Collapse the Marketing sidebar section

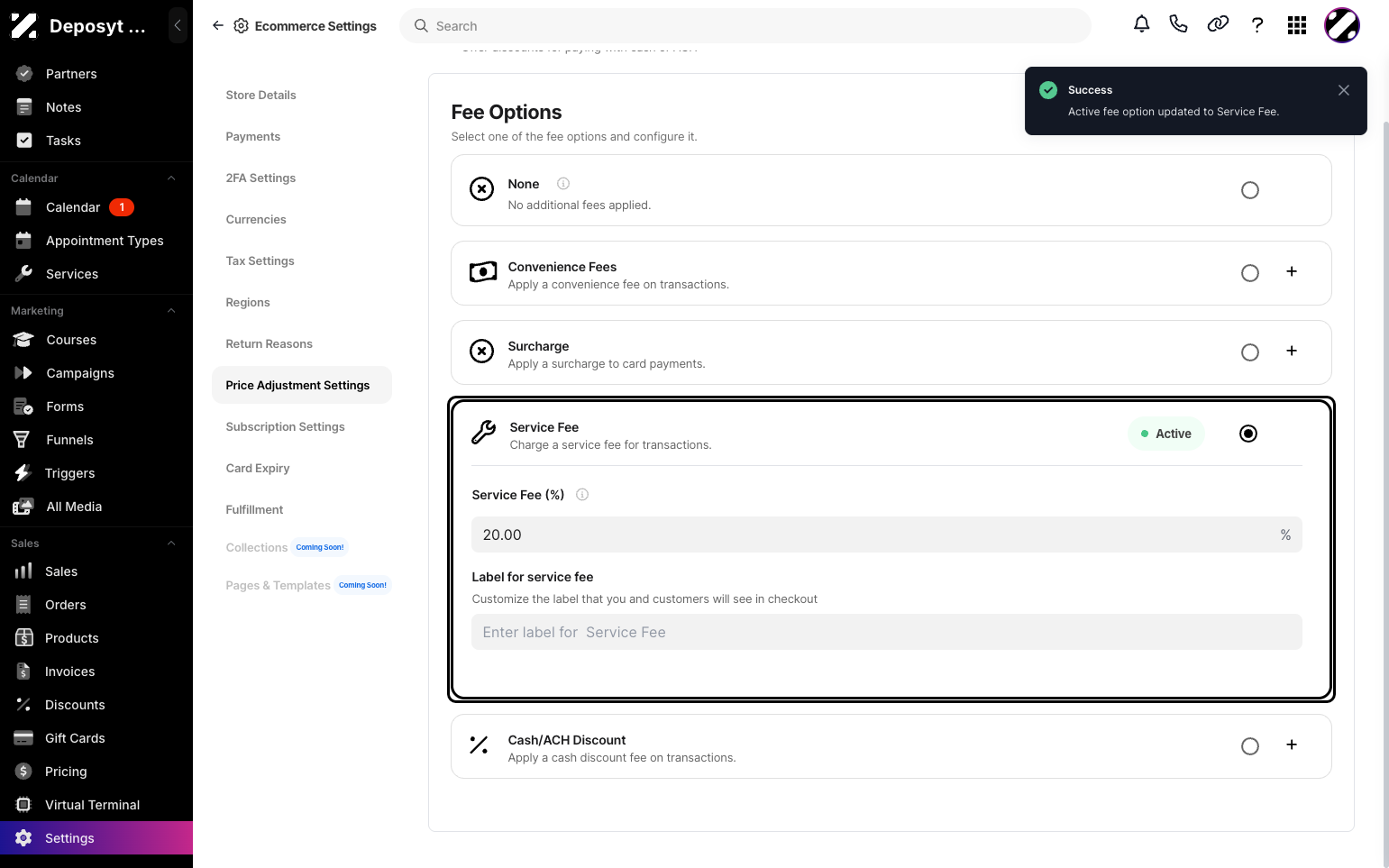(x=171, y=311)
